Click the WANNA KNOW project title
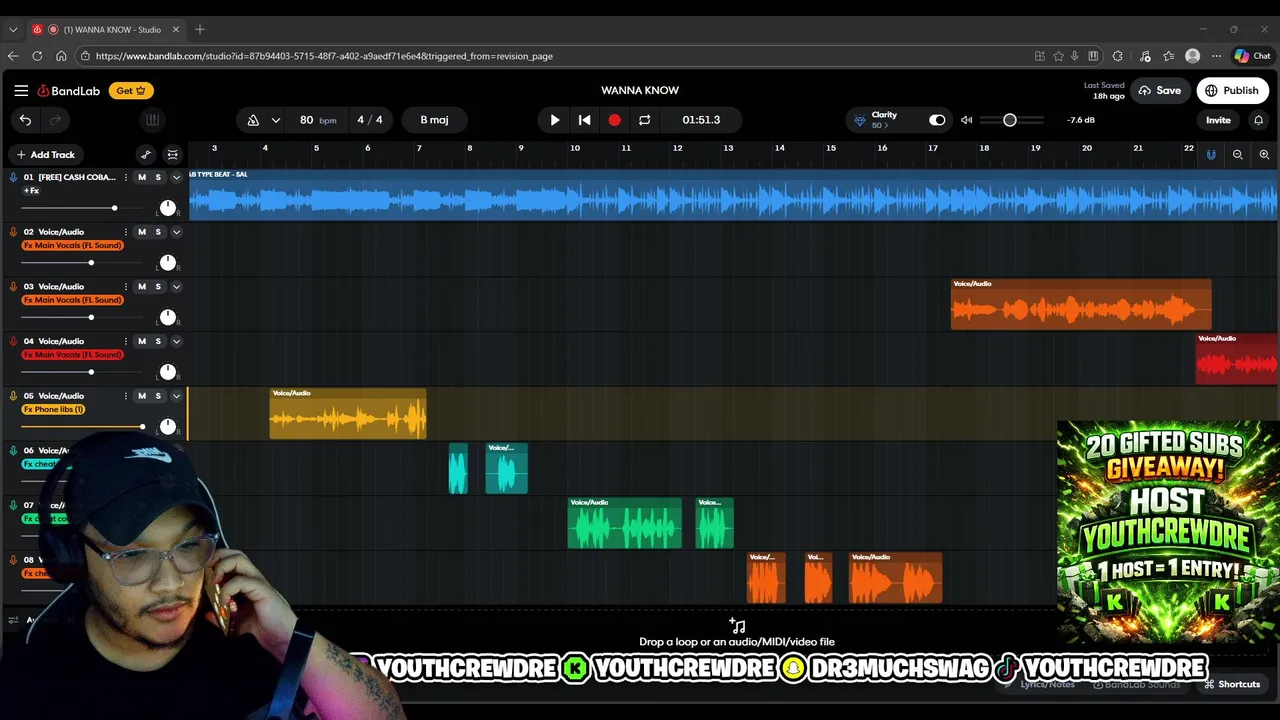This screenshot has width=1280, height=720. (640, 91)
